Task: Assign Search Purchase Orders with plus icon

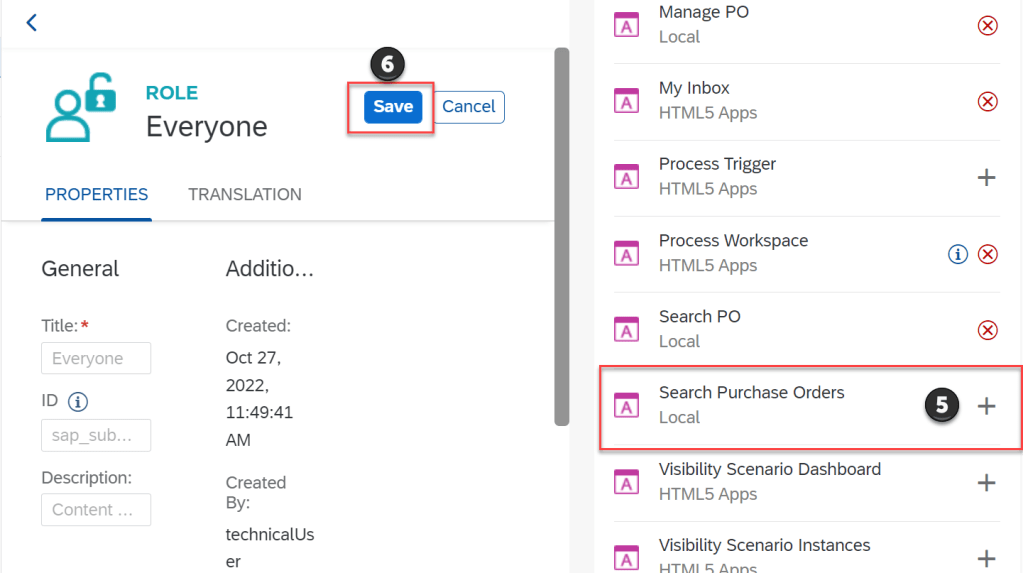Action: [986, 406]
